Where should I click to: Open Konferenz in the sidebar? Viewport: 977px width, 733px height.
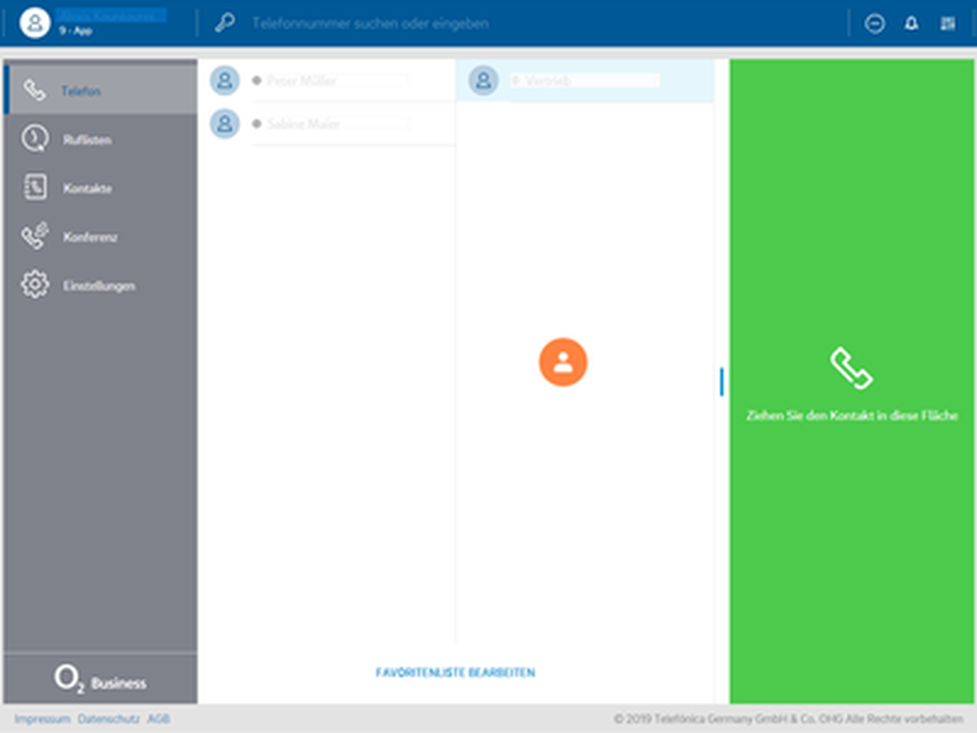click(x=101, y=236)
